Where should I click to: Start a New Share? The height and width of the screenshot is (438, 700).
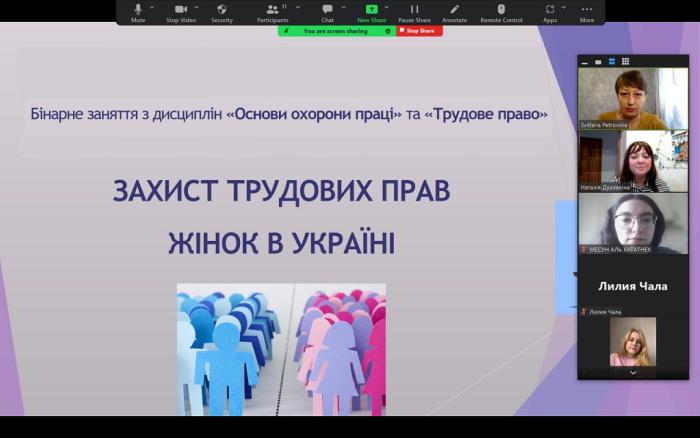[x=371, y=13]
